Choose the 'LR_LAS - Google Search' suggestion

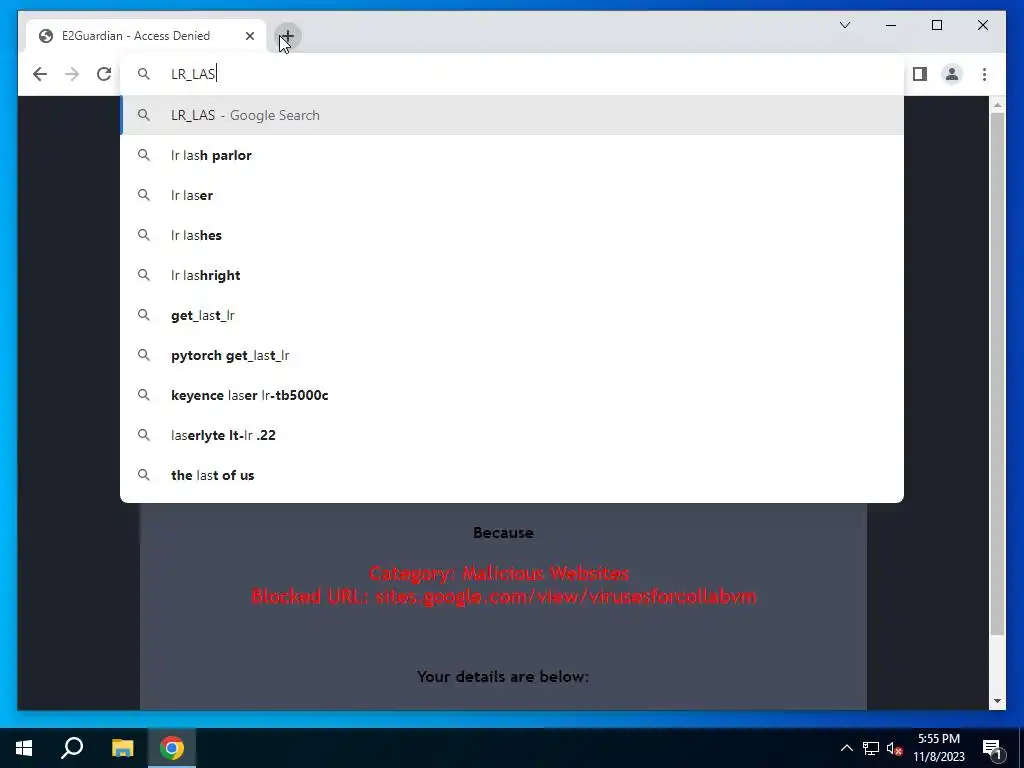(512, 115)
